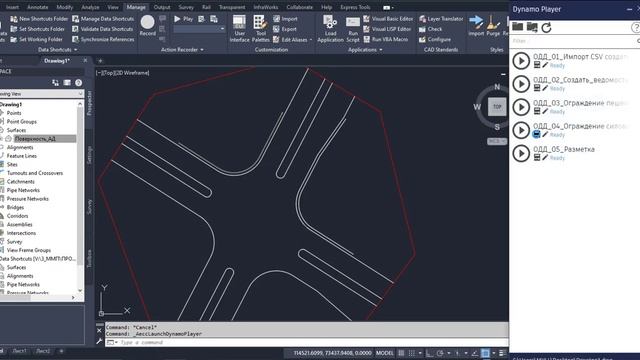This screenshot has height=360, width=640.
Task: Open the Manage ribbon tab
Action: pos(136,7)
